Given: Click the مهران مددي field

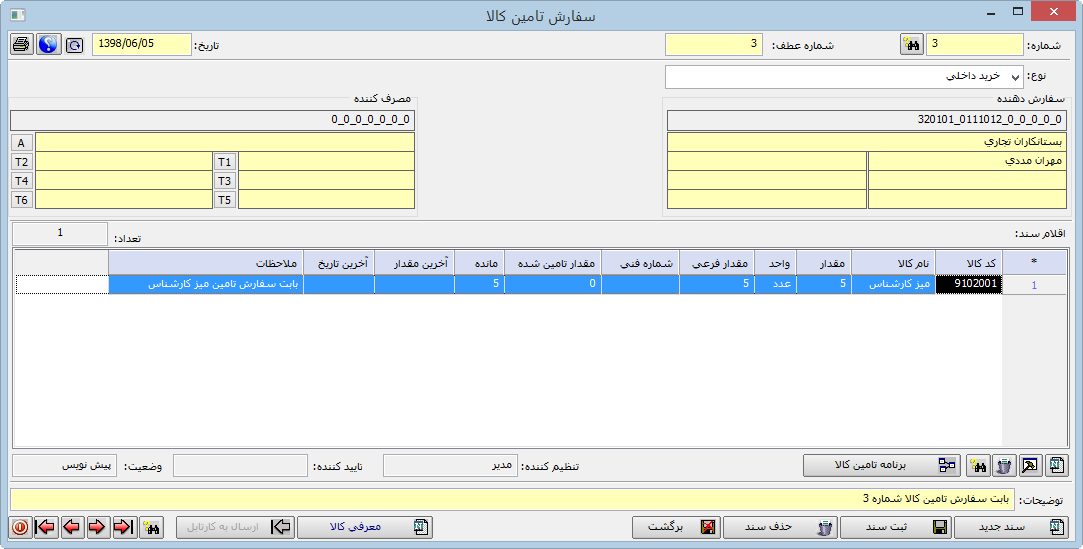Looking at the screenshot, I should (x=967, y=161).
